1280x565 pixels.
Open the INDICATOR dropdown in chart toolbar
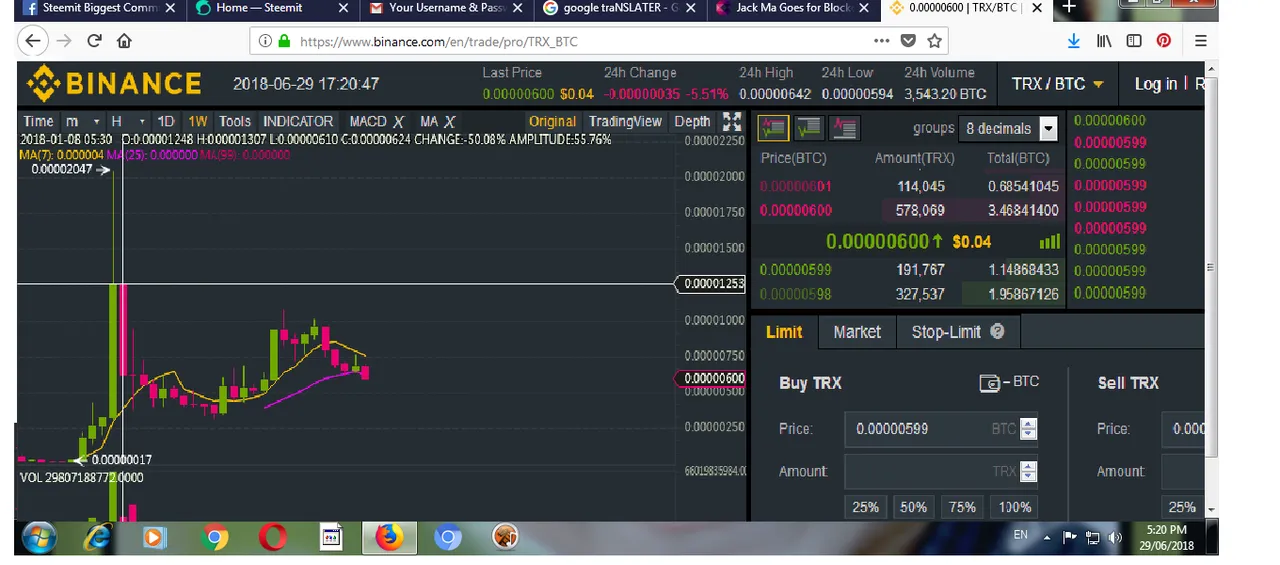(298, 121)
